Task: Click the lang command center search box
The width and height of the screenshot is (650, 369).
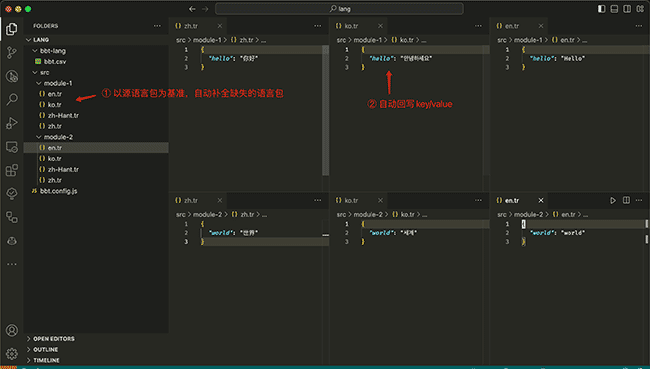Action: (x=339, y=9)
